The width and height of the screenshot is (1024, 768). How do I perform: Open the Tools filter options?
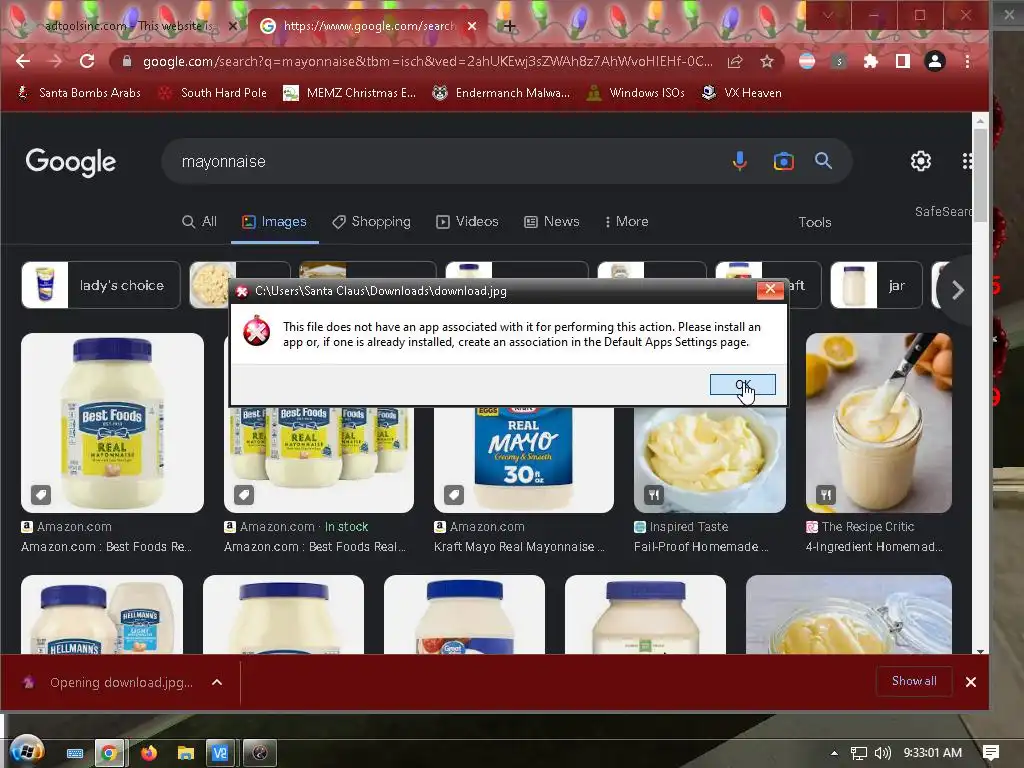coord(814,222)
